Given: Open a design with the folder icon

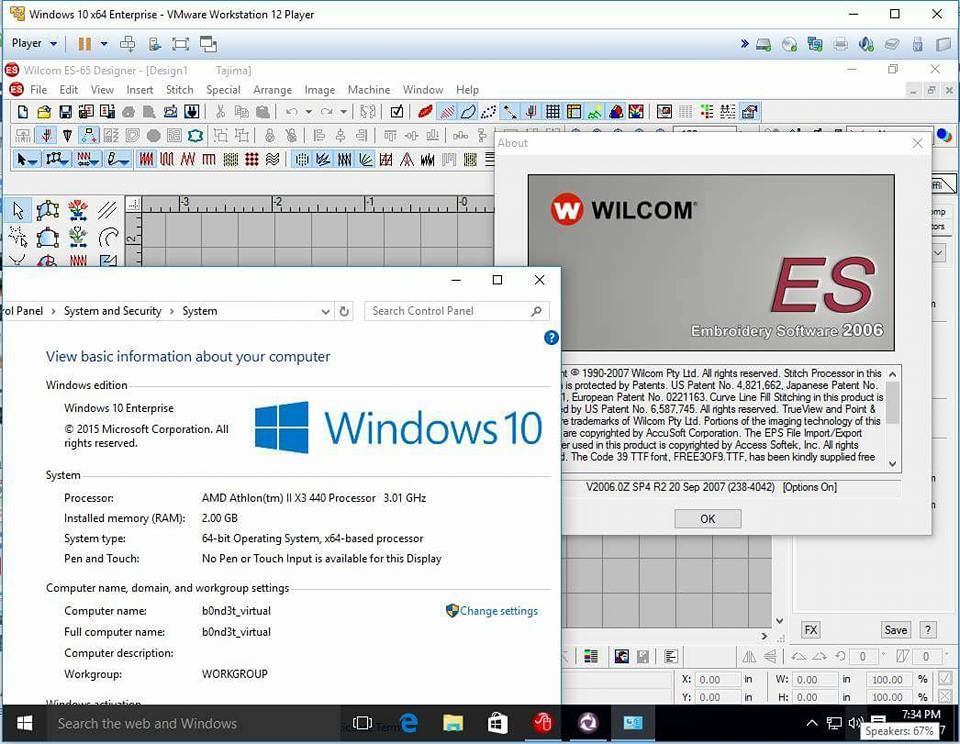Looking at the screenshot, I should (43, 111).
